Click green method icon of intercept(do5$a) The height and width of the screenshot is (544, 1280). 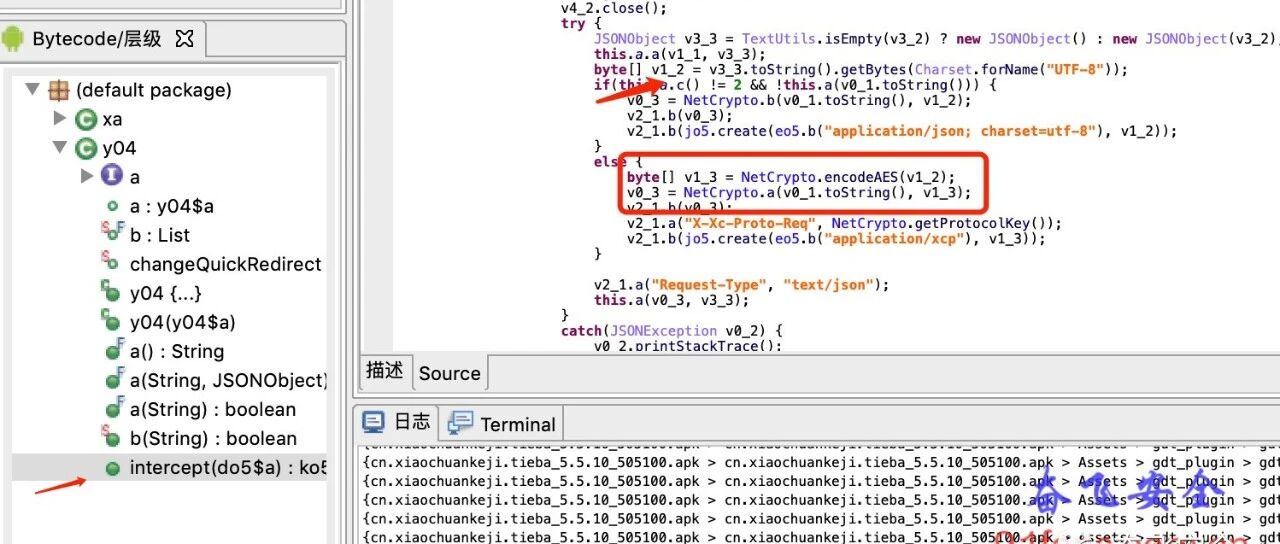click(113, 467)
